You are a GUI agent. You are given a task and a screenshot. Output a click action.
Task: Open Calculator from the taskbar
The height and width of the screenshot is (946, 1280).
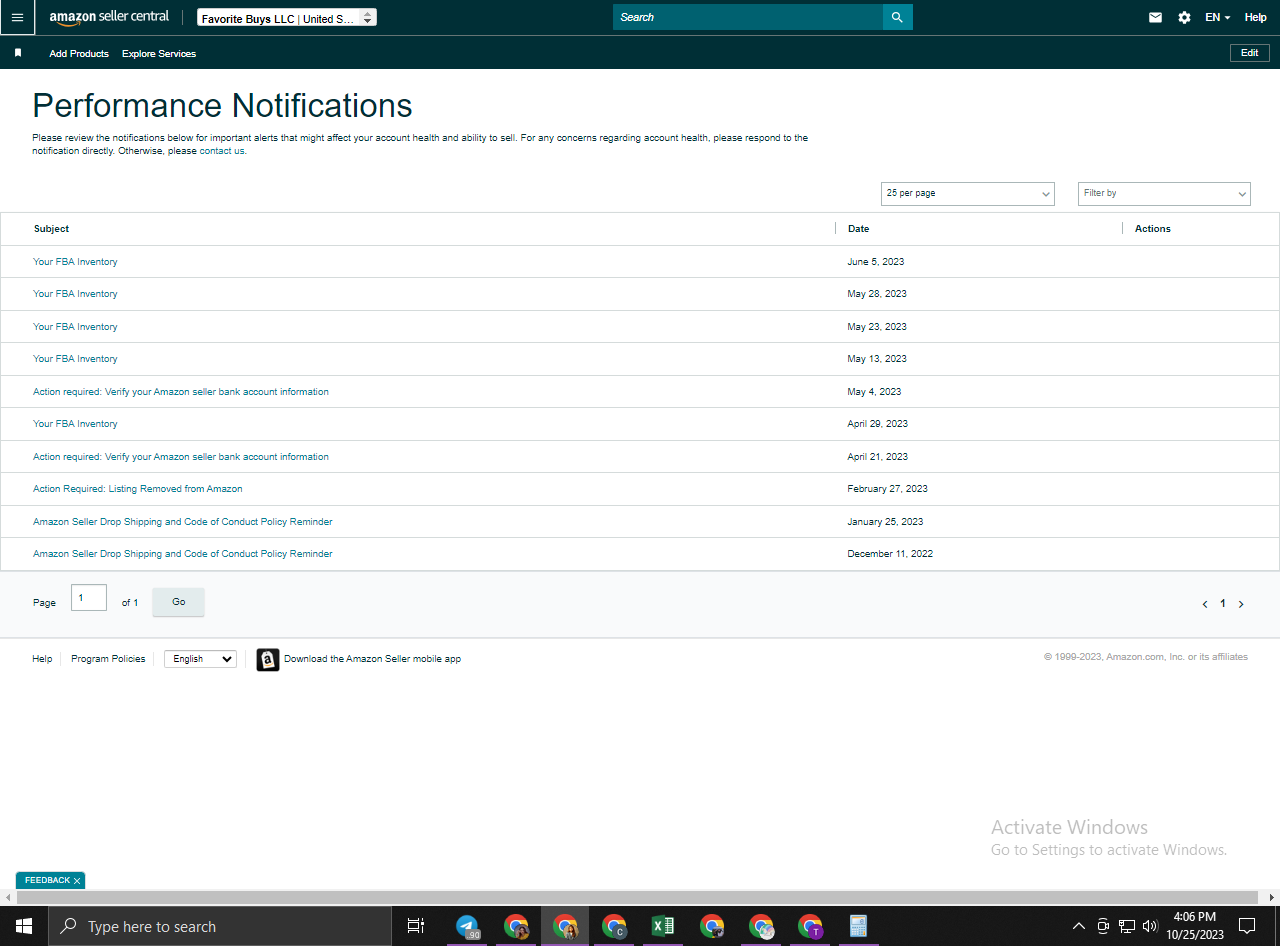point(858,926)
